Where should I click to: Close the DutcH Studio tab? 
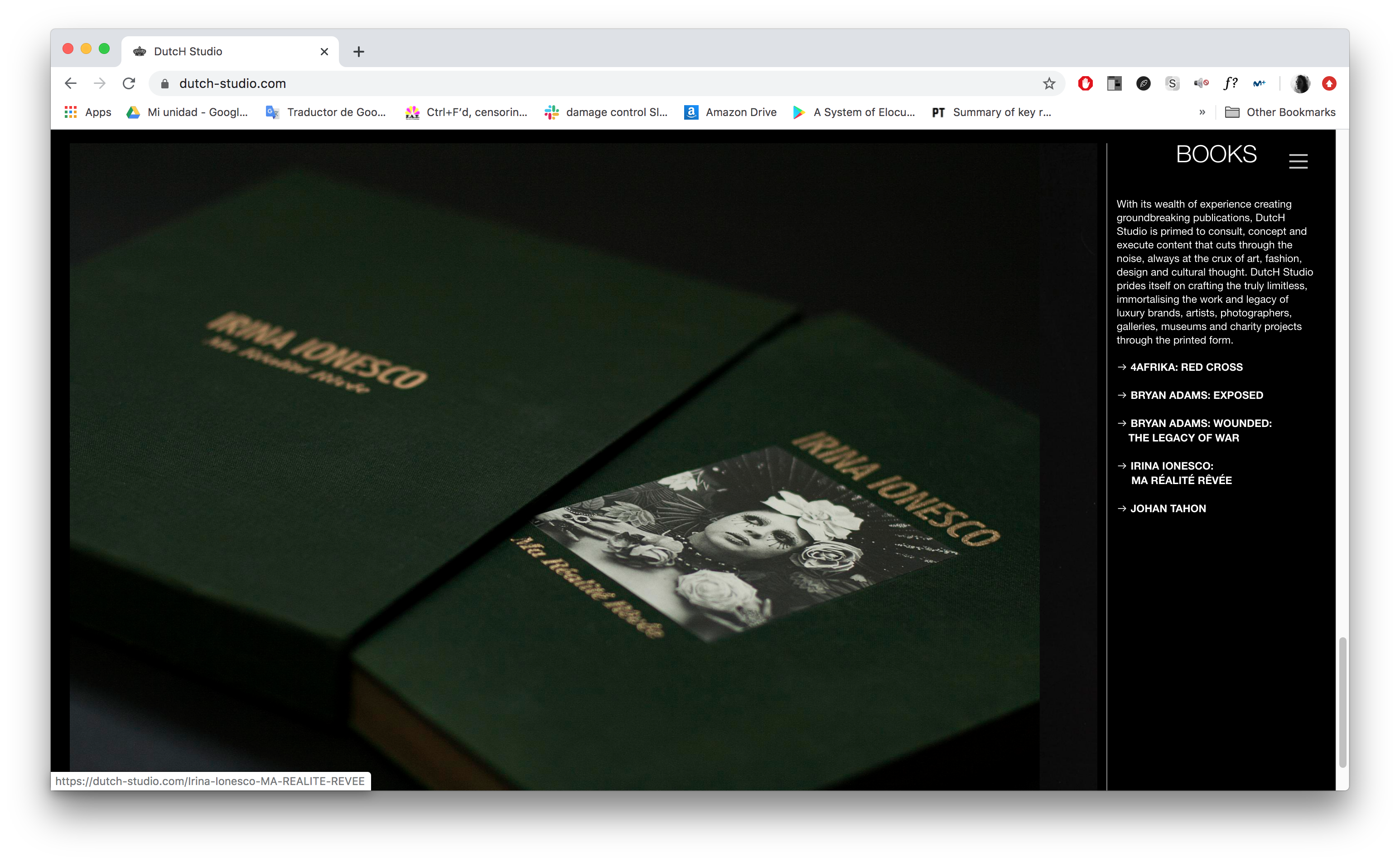click(324, 51)
